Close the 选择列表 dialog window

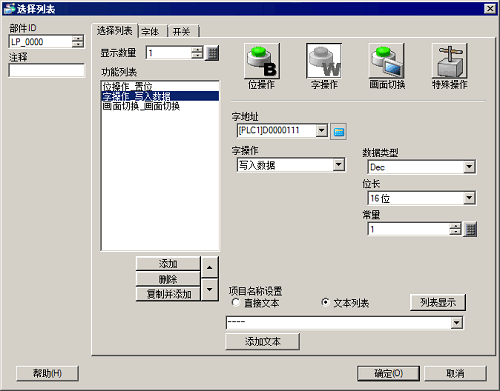(490, 9)
